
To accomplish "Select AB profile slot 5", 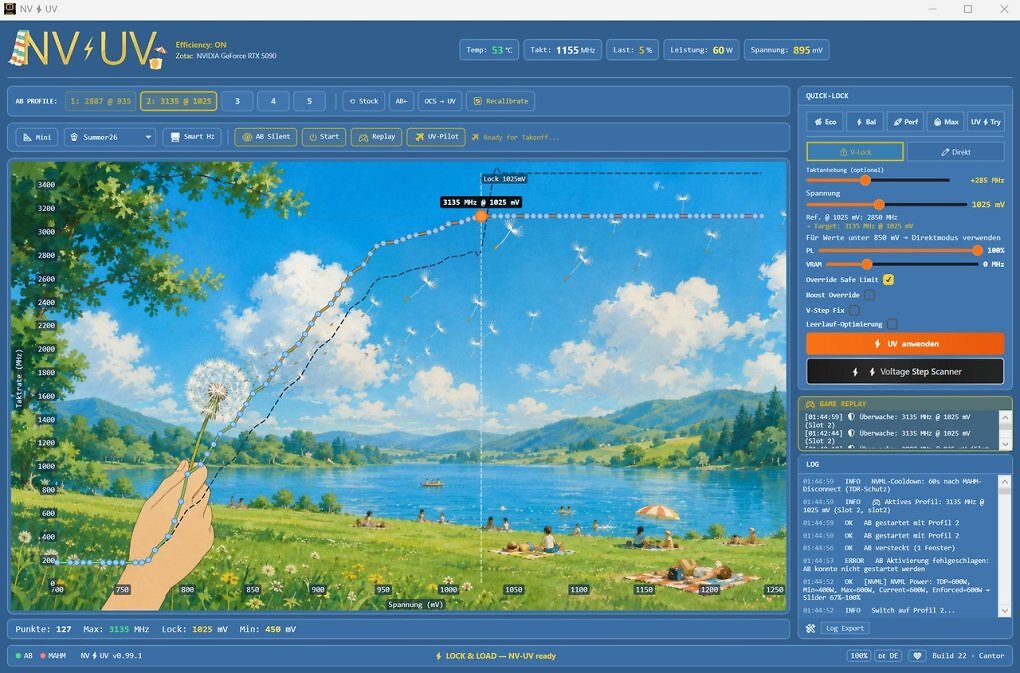I will 309,101.
